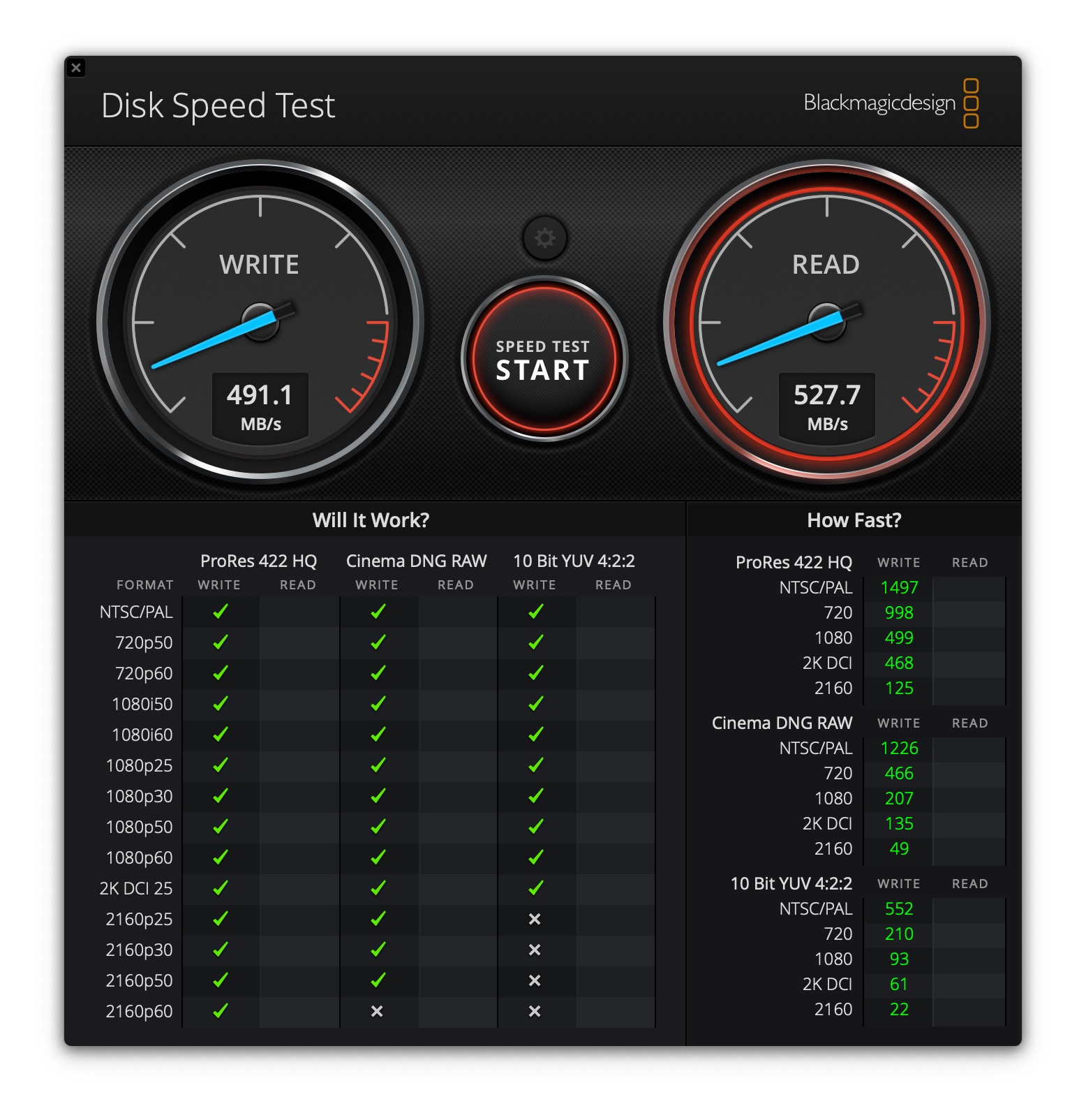Image resolution: width=1086 pixels, height=1120 pixels.
Task: Click Cinema DNG RAW heading in Will It Work
Action: 416,561
